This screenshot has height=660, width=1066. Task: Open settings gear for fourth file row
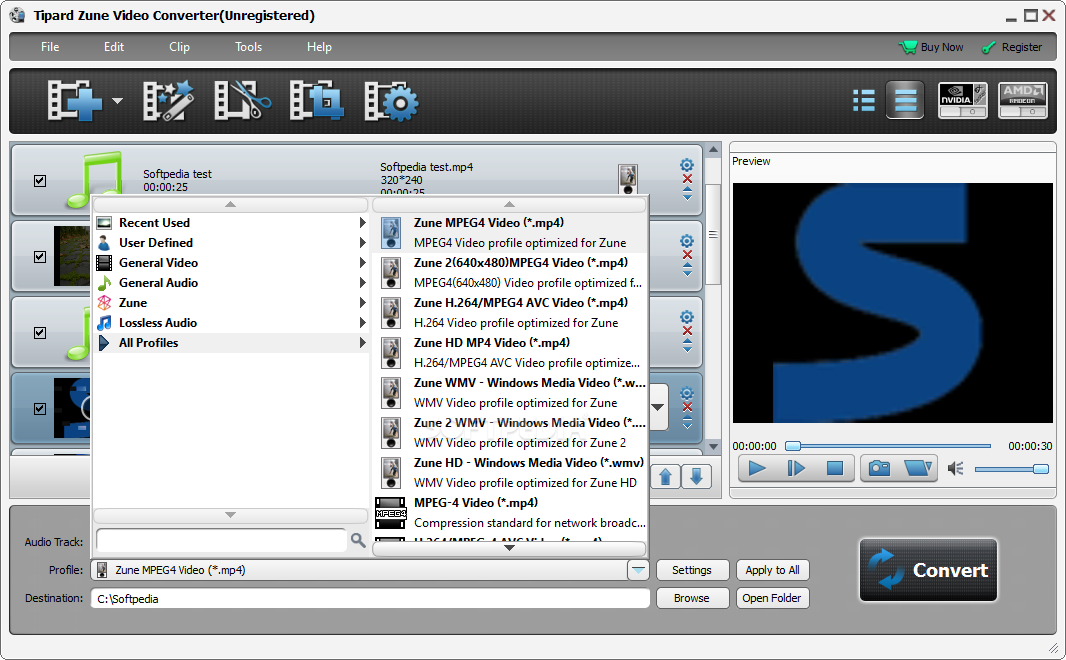687,394
